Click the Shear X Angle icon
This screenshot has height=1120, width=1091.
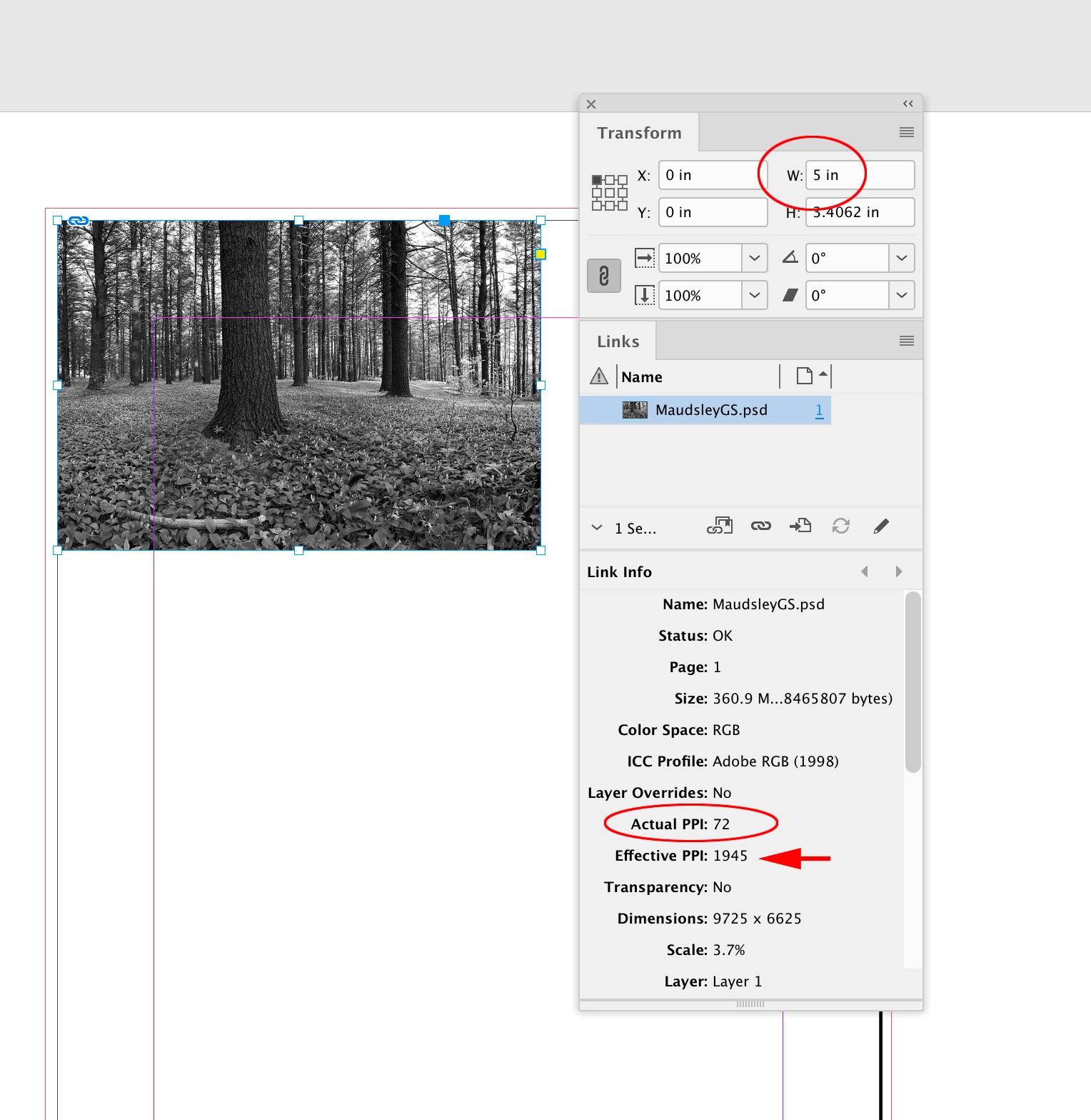pyautogui.click(x=790, y=295)
